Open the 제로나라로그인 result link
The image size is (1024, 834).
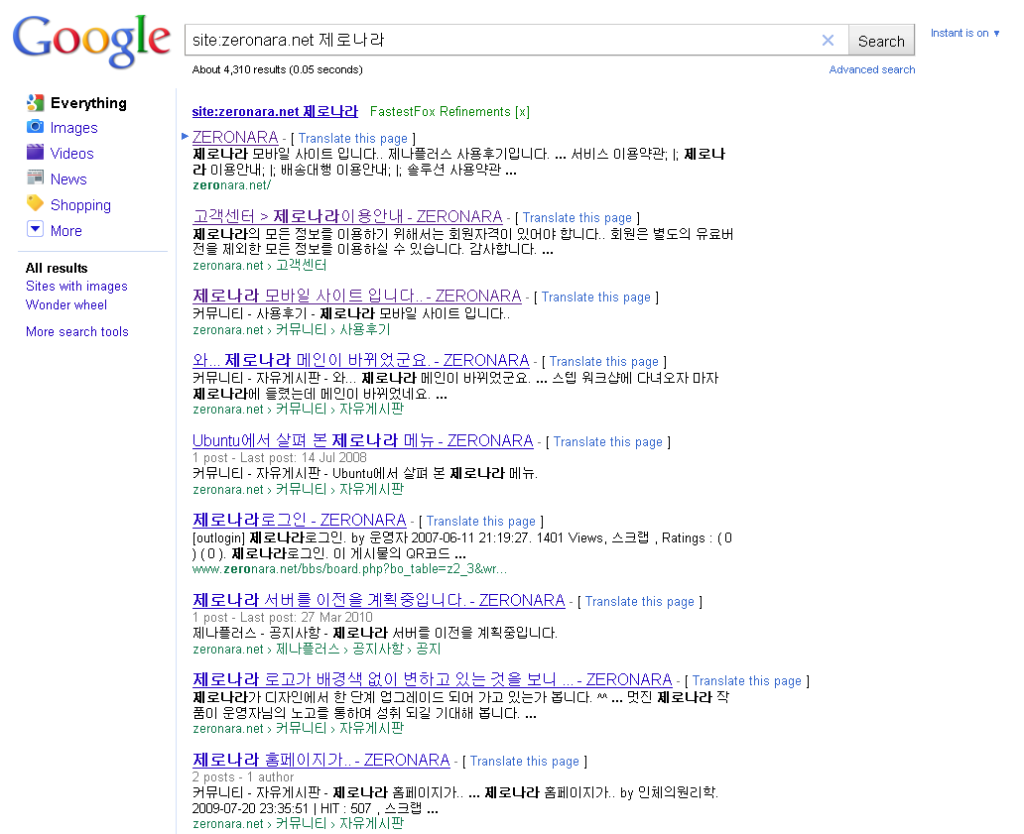(299, 520)
